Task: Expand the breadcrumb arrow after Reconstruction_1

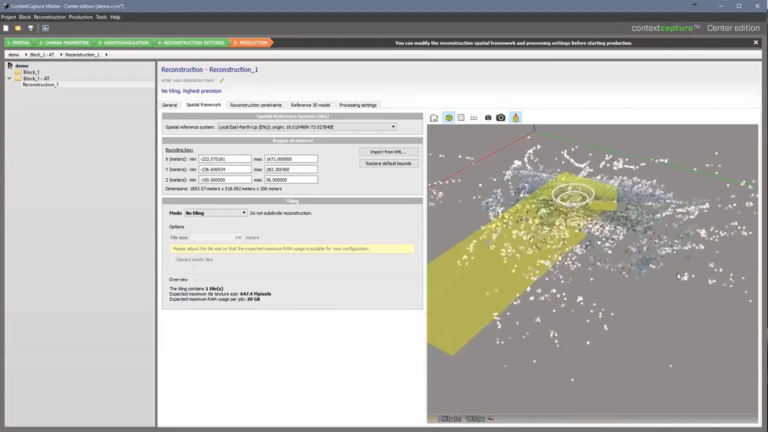Action: (106, 55)
